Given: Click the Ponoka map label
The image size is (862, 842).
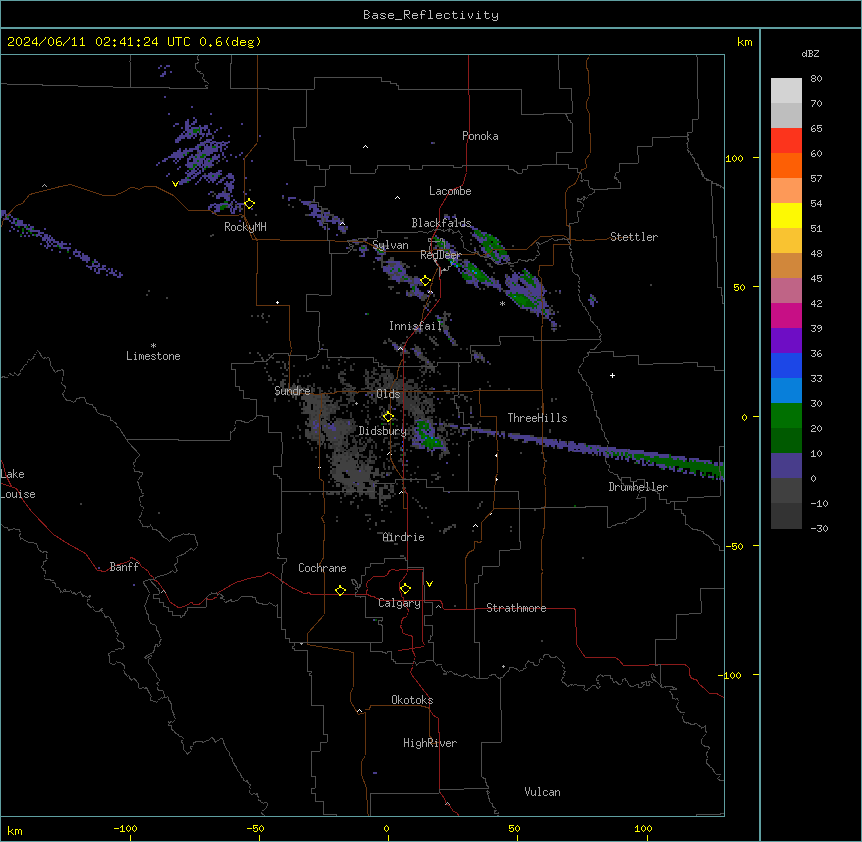Looking at the screenshot, I should tap(480, 136).
